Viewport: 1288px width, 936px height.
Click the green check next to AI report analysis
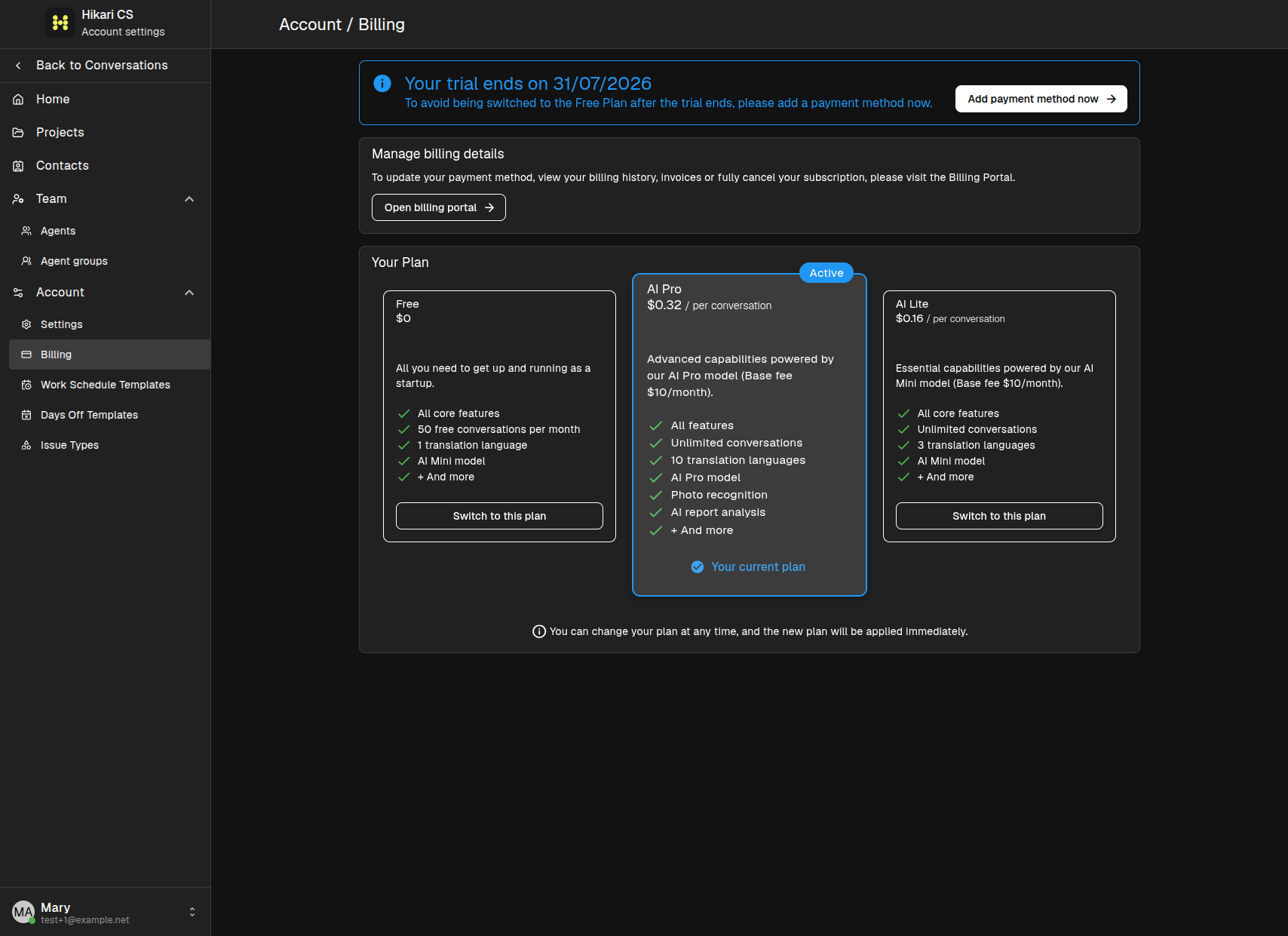(656, 513)
